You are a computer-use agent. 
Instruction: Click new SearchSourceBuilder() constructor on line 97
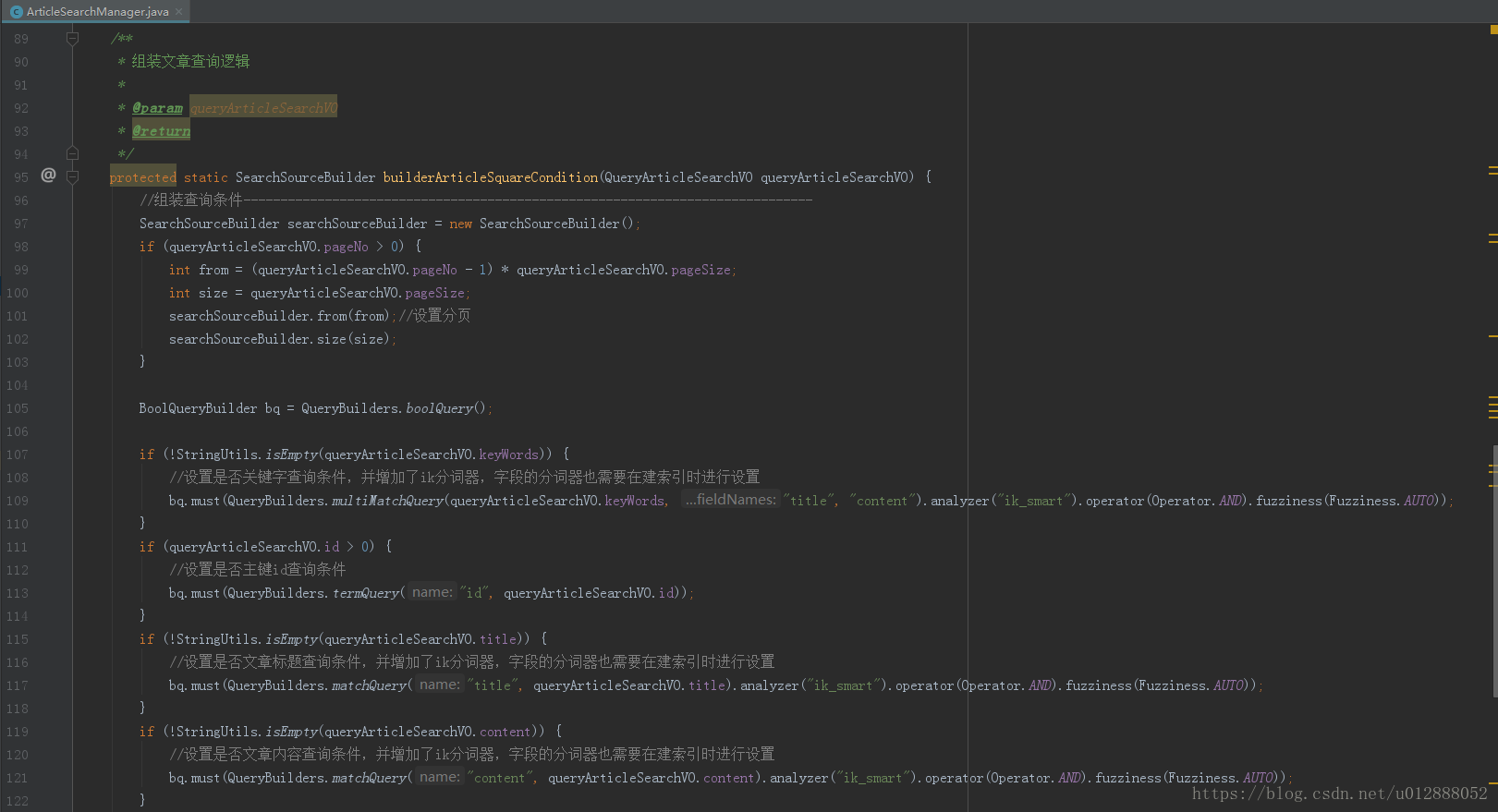tap(543, 224)
